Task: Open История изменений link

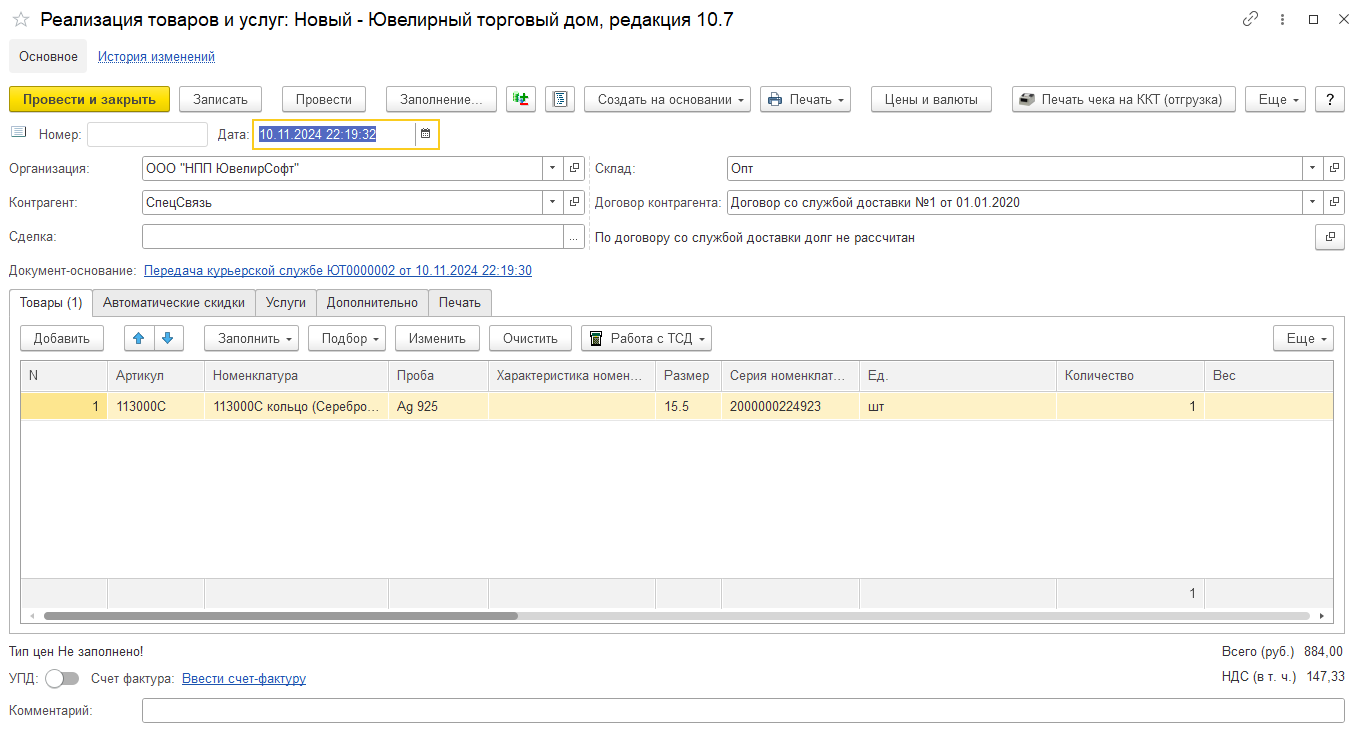Action: tap(156, 56)
